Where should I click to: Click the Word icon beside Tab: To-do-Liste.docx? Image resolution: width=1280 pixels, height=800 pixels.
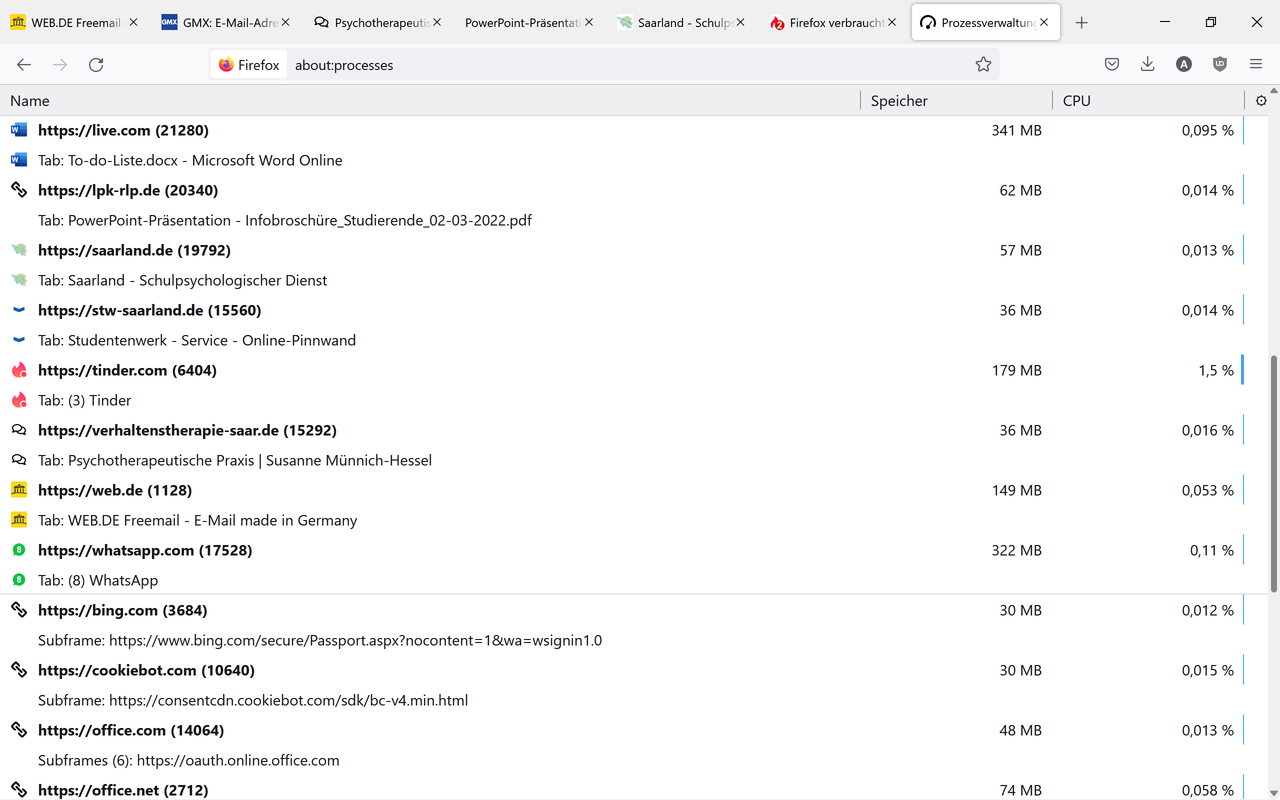tap(19, 160)
